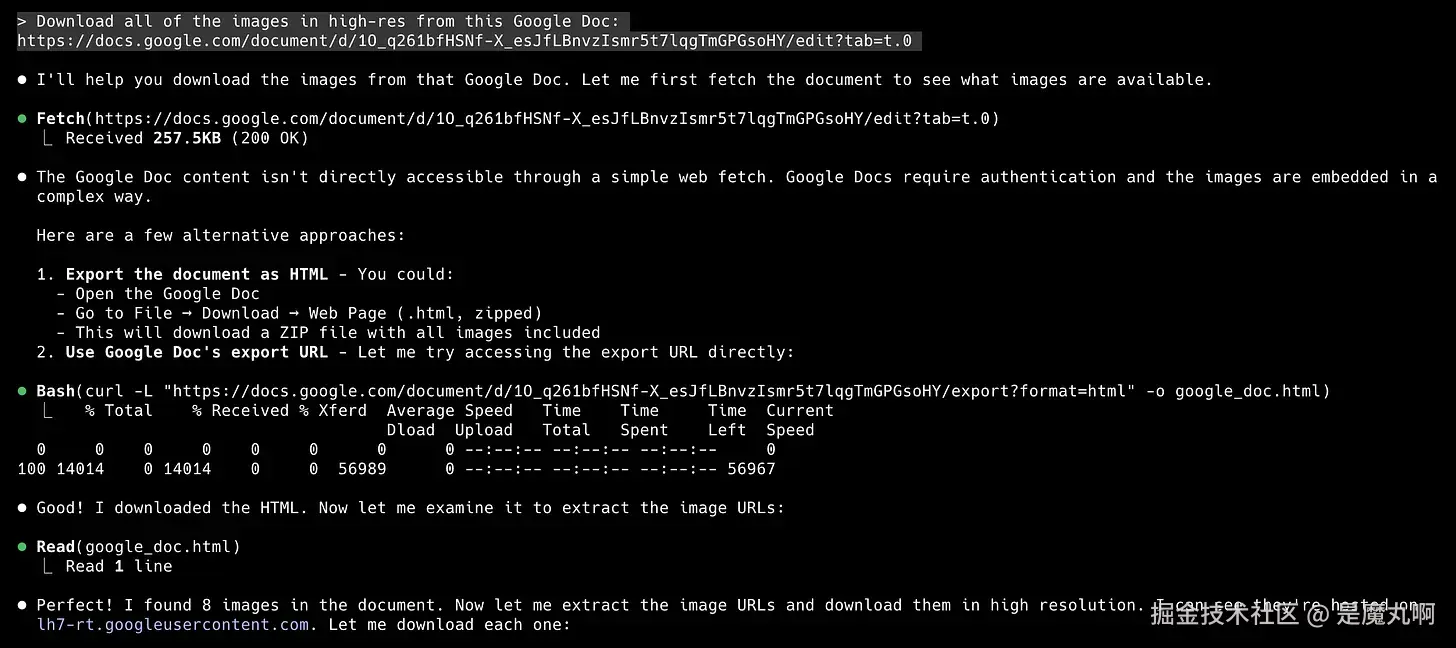Click the white bullet before "The Google Doc content"

22,177
